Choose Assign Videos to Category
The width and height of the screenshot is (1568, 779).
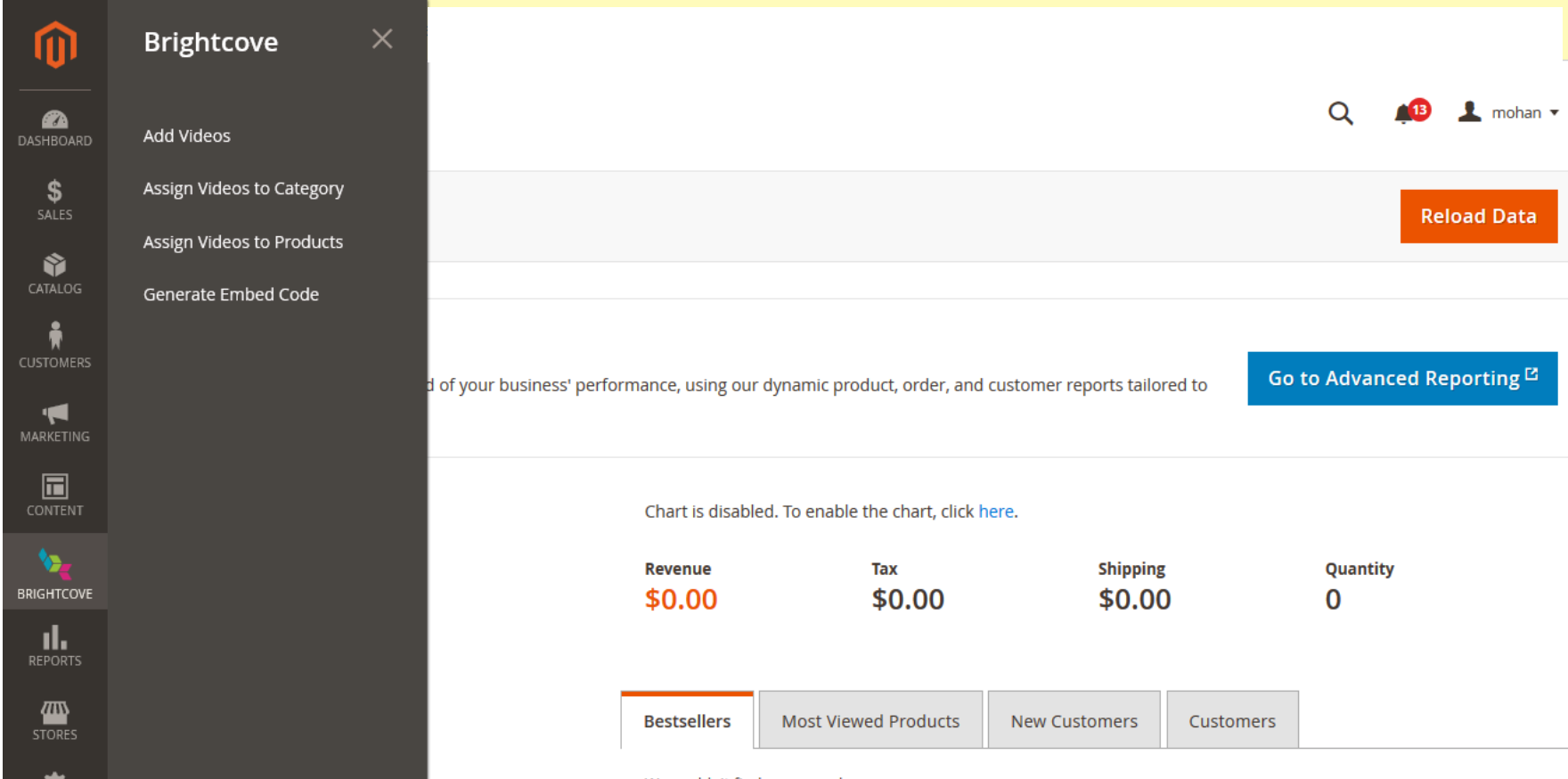coord(243,189)
